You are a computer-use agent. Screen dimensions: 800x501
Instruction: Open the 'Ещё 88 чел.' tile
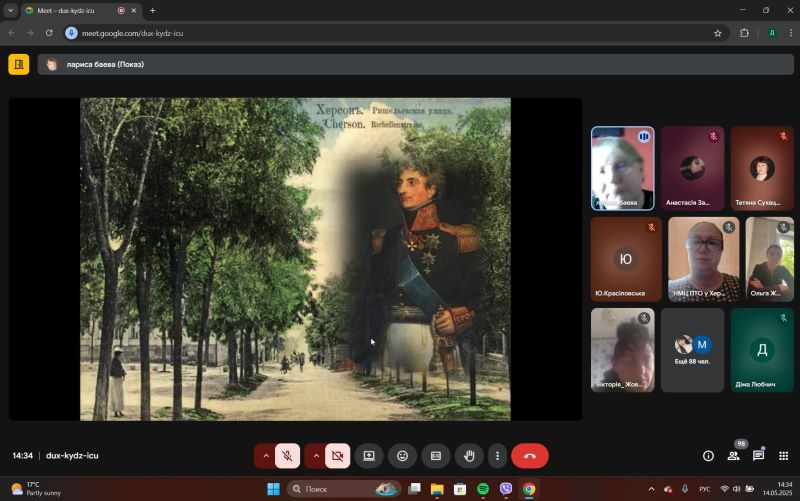692,350
